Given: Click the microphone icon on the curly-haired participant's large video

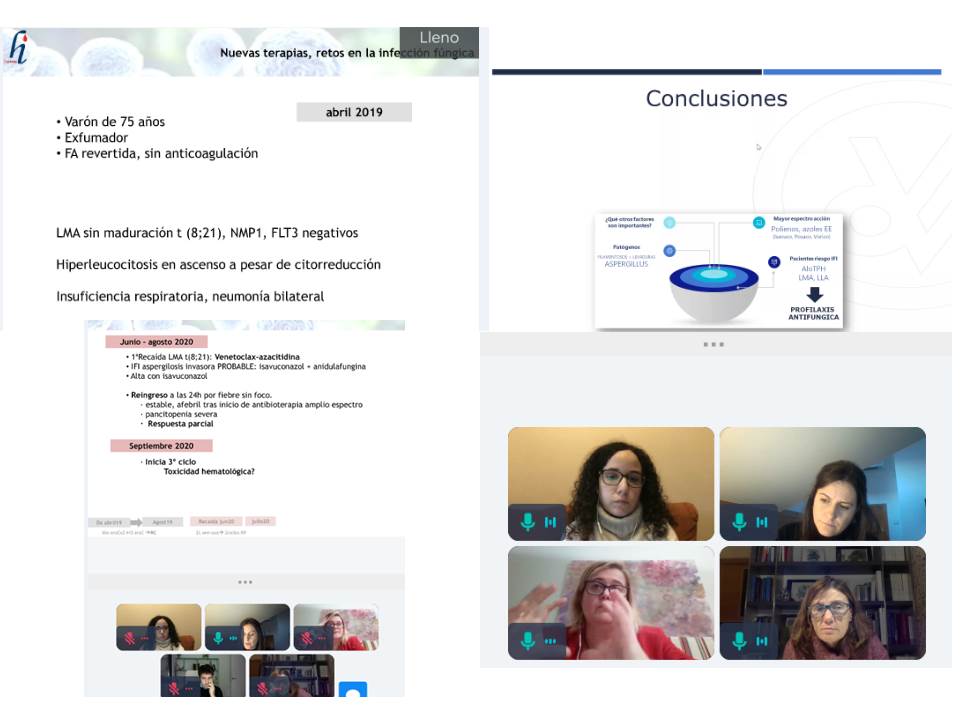Looking at the screenshot, I should 528,522.
